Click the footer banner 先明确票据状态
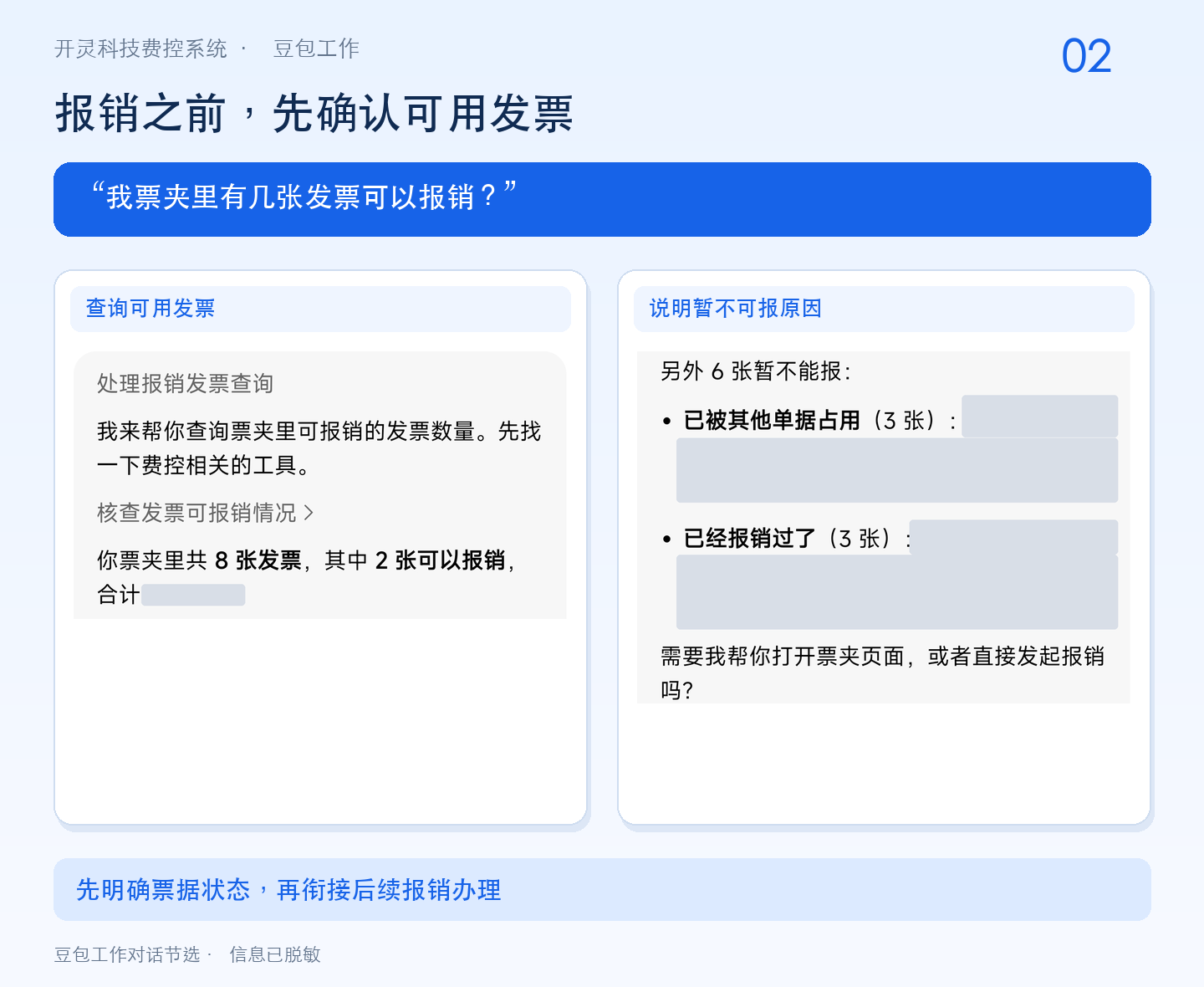Screen dimensions: 1204x987 602,889
